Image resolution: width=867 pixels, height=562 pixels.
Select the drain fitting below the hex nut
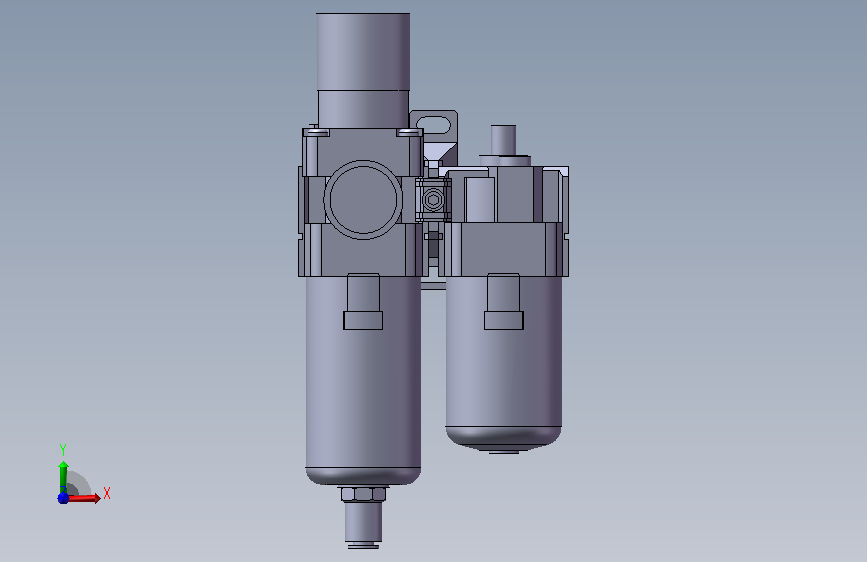363,523
